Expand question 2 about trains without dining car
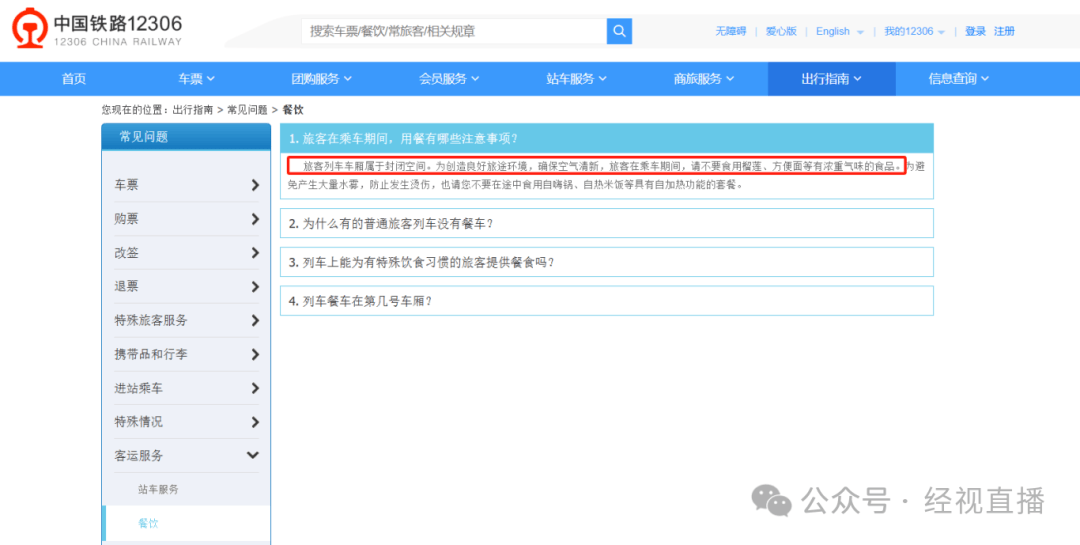The image size is (1080, 545). coord(606,223)
